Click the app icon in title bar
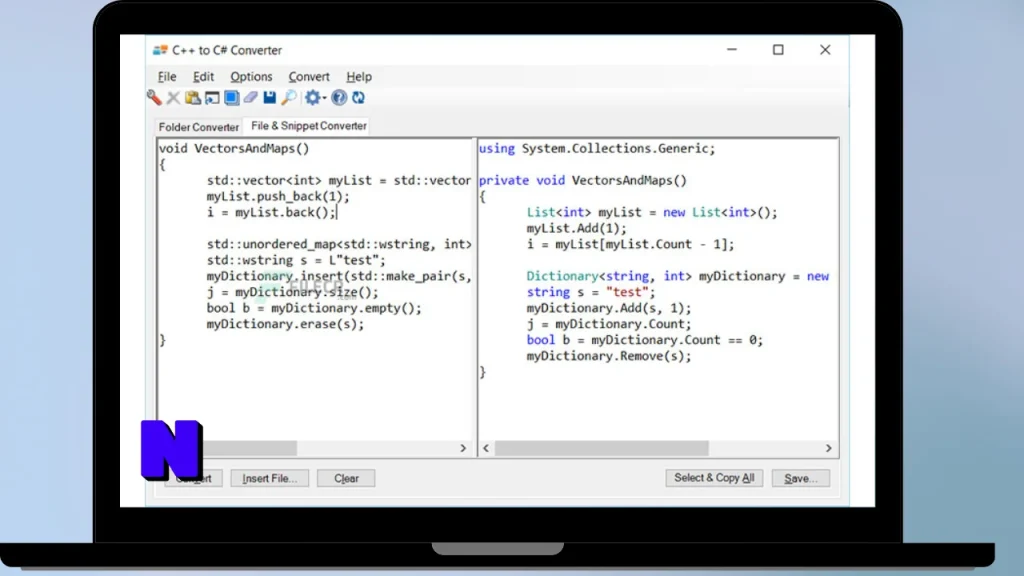The height and width of the screenshot is (576, 1024). click(160, 50)
